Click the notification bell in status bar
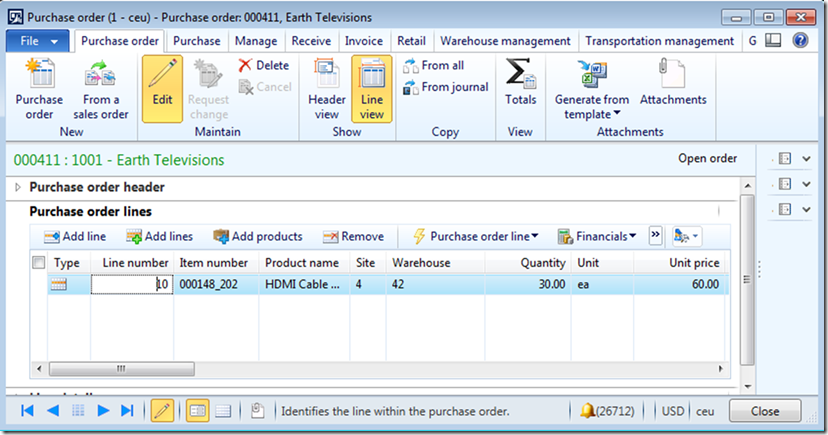 coord(587,411)
